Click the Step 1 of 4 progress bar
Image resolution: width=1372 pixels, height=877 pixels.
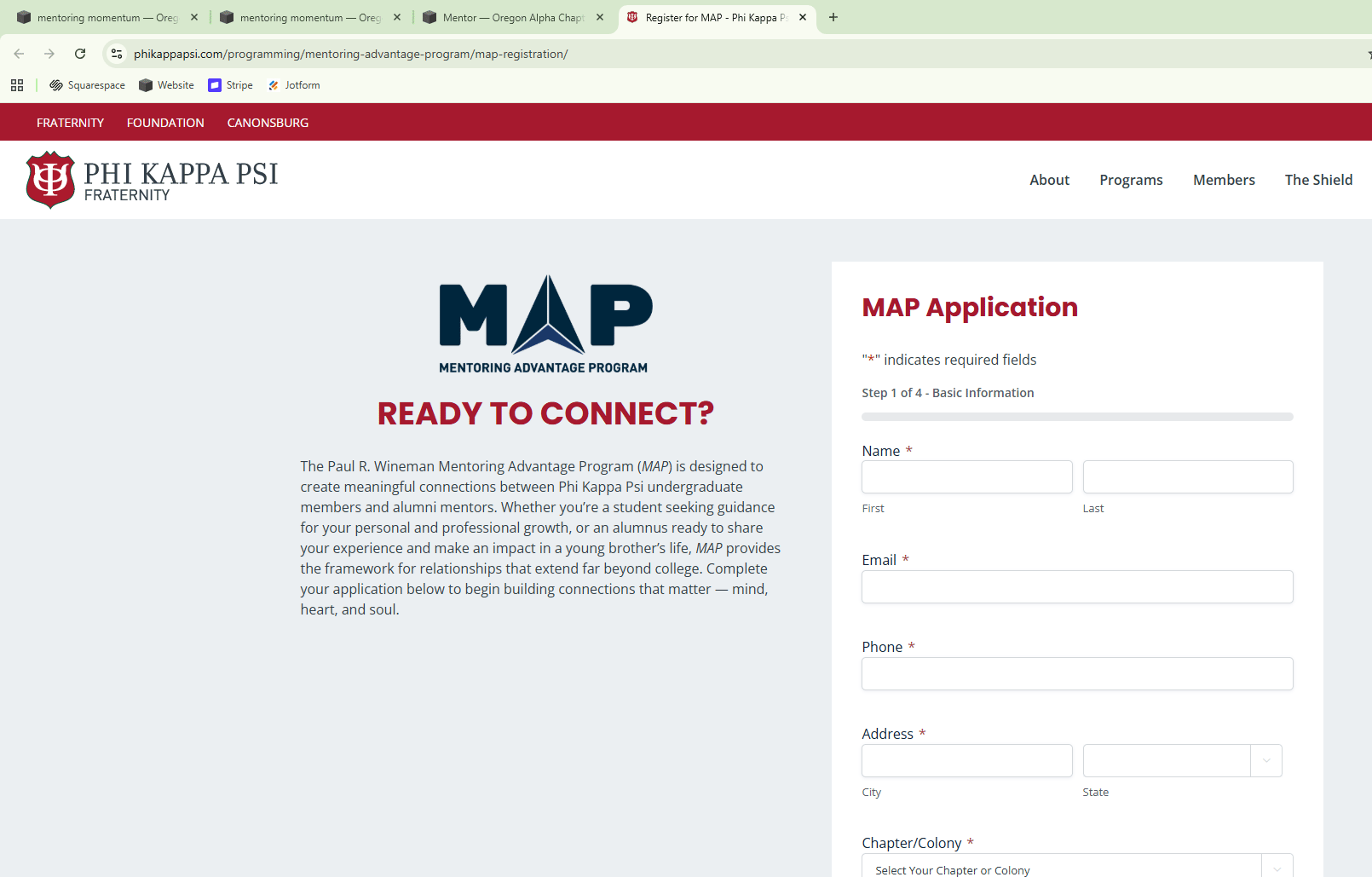click(x=1077, y=417)
